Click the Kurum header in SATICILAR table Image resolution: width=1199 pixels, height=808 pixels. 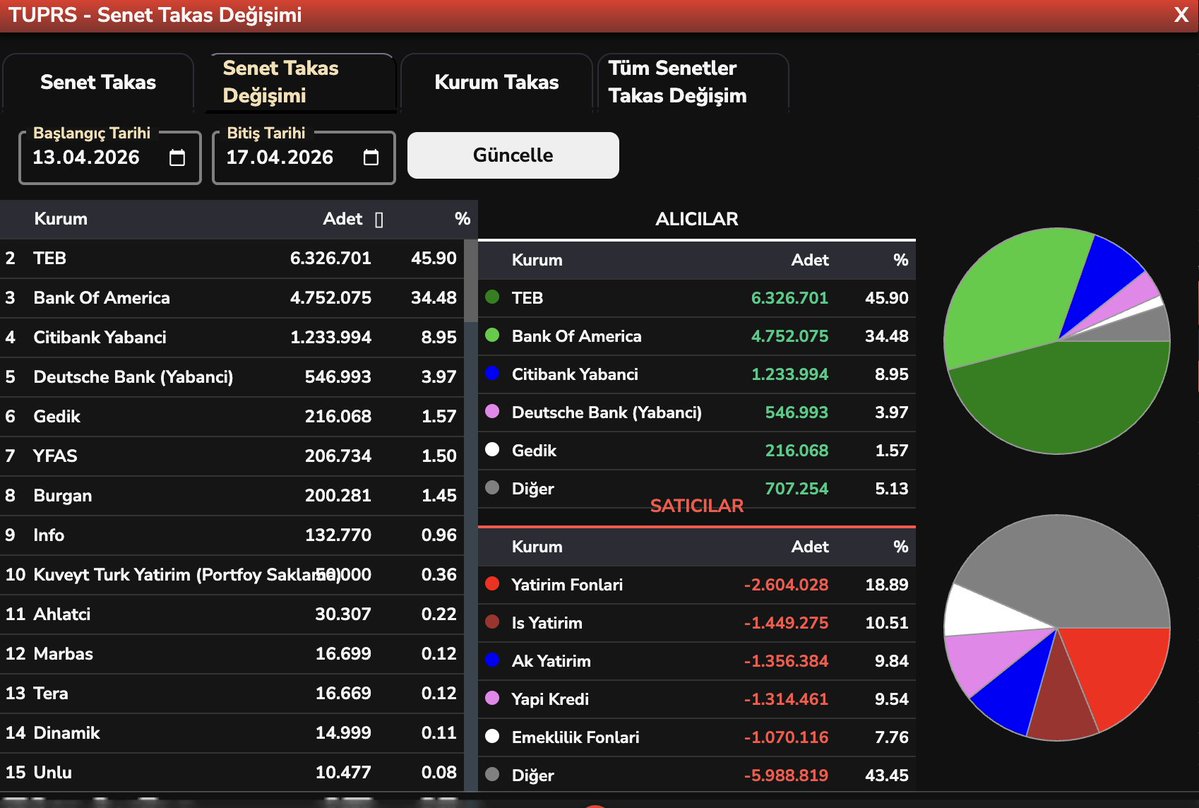pyautogui.click(x=537, y=547)
